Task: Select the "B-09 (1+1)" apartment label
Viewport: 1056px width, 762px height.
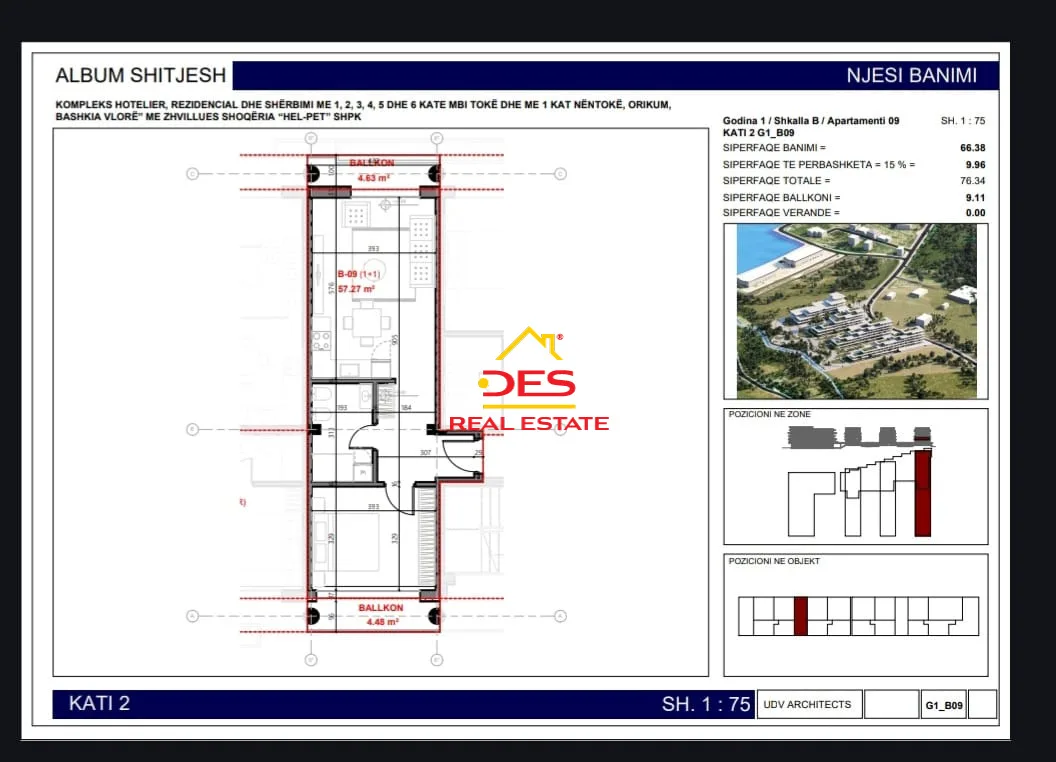Action: (359, 274)
